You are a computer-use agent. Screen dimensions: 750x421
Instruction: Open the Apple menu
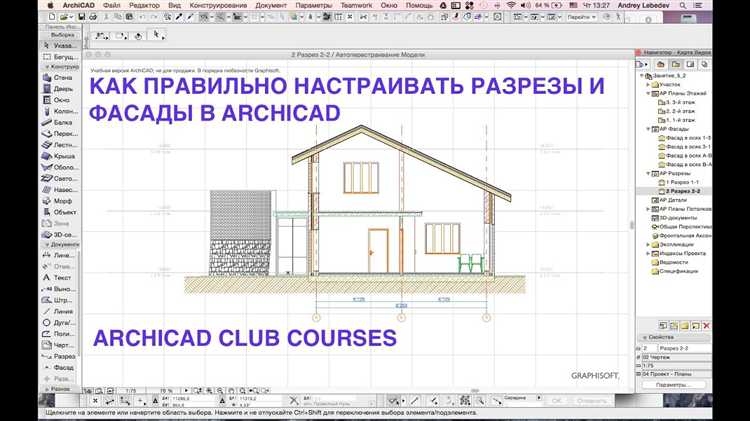[50, 5]
